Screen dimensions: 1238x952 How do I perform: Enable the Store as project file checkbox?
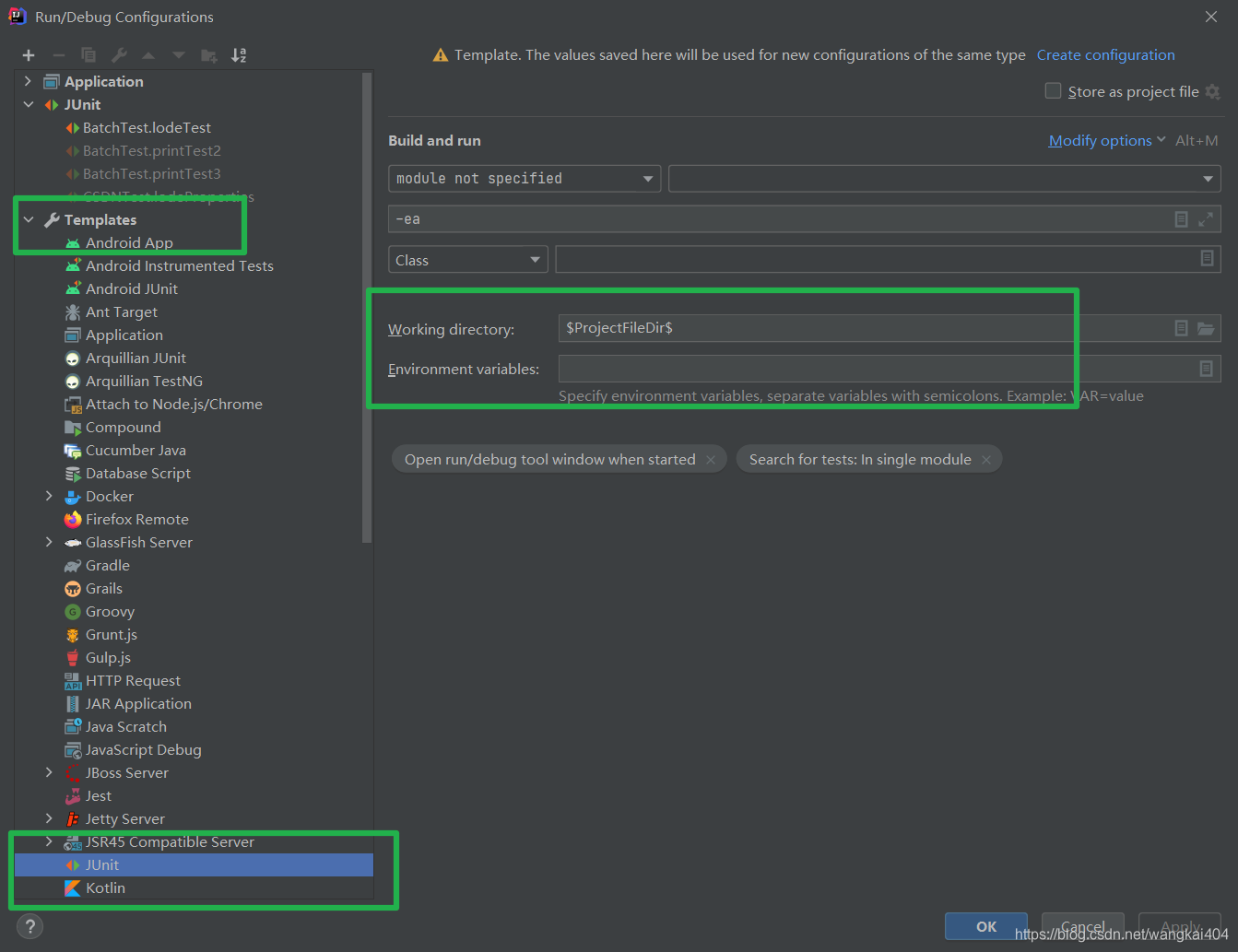tap(1053, 90)
